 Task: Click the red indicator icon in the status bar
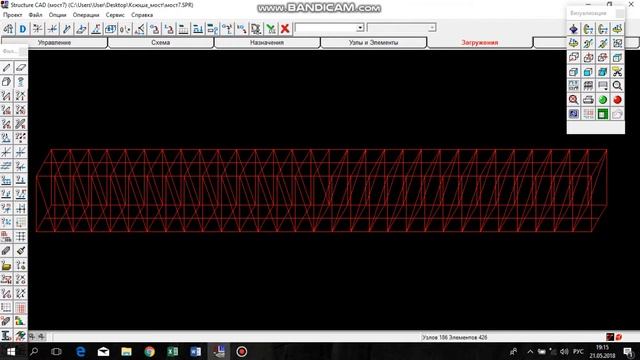pyautogui.click(x=619, y=337)
